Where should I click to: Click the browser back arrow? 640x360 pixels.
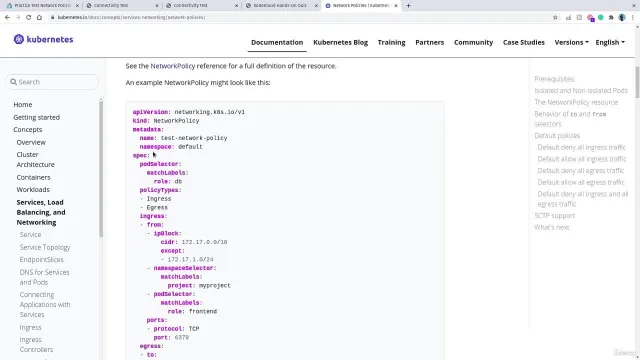7,18
